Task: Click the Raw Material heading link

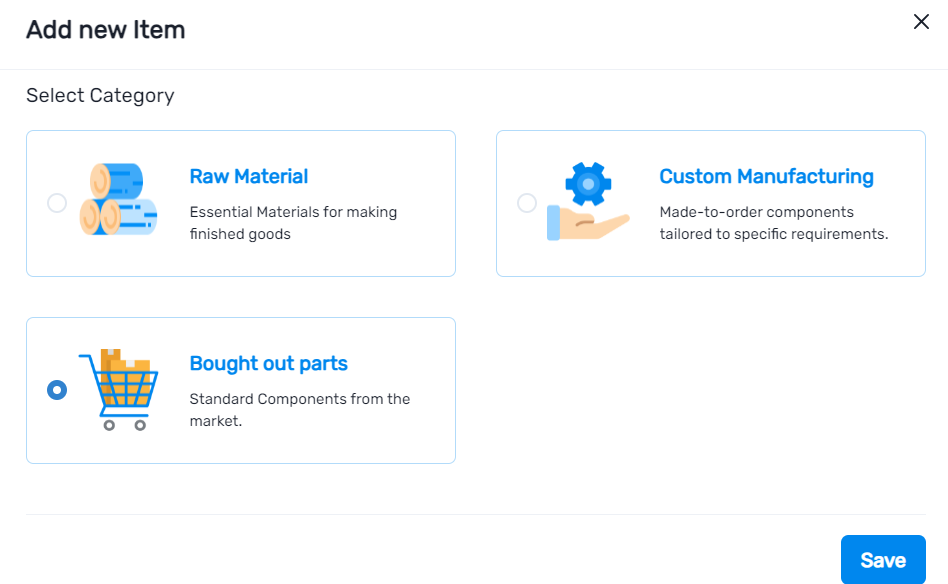Action: (248, 176)
